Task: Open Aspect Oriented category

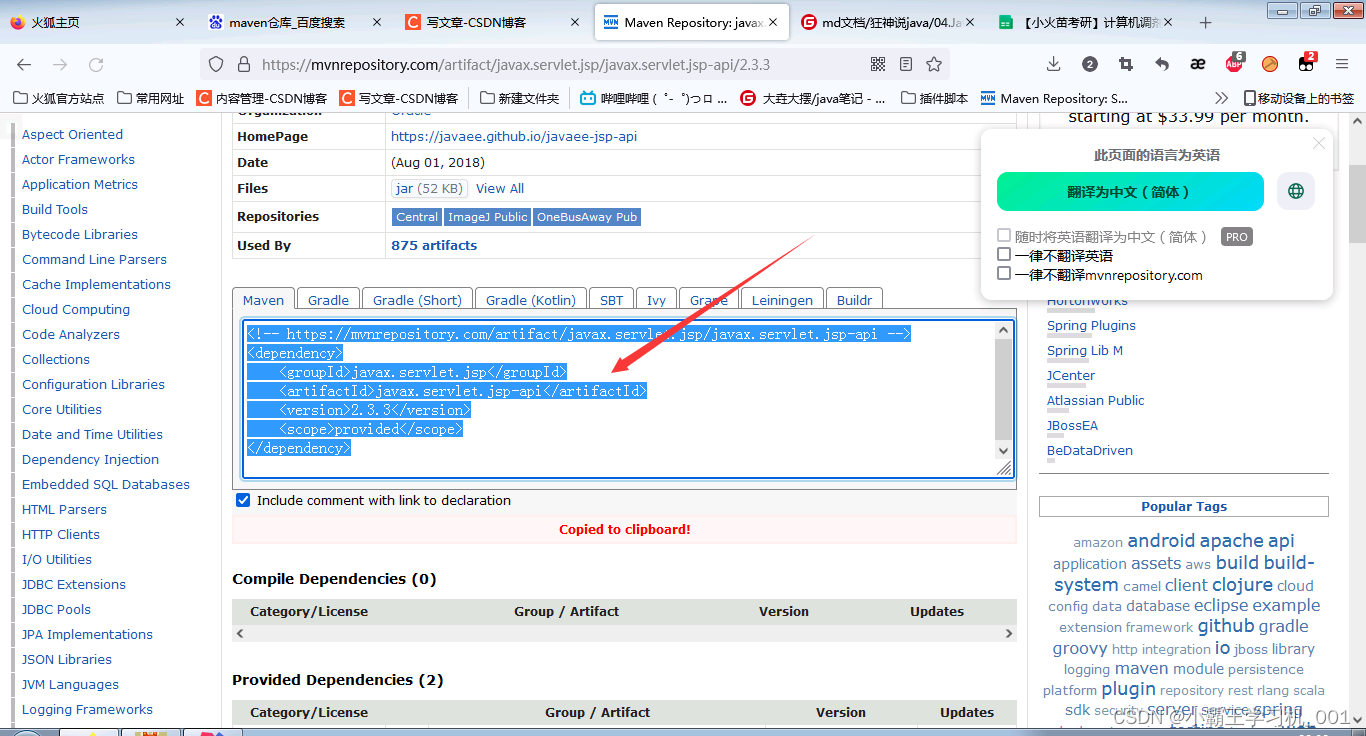Action: [72, 134]
